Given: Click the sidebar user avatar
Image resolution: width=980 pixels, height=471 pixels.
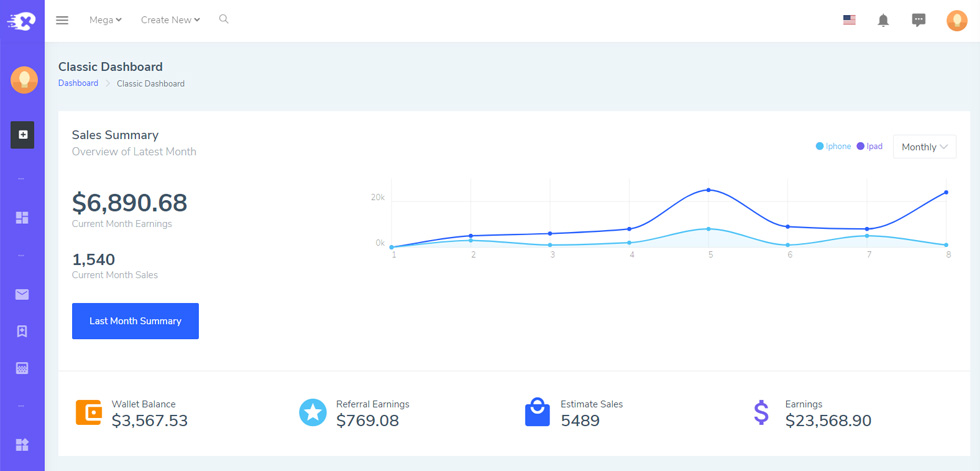Looking at the screenshot, I should (x=24, y=80).
